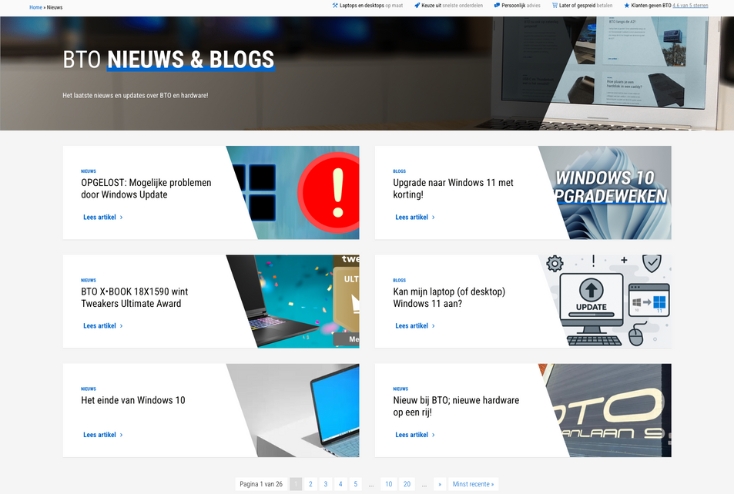Click the Update computer illustration thumbnail
The height and width of the screenshot is (494, 734).
(x=612, y=301)
